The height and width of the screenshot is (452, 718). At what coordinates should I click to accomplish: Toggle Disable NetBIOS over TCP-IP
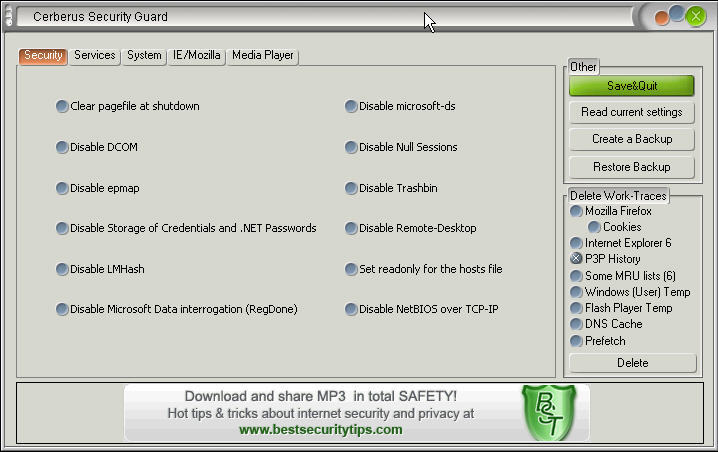(x=351, y=309)
